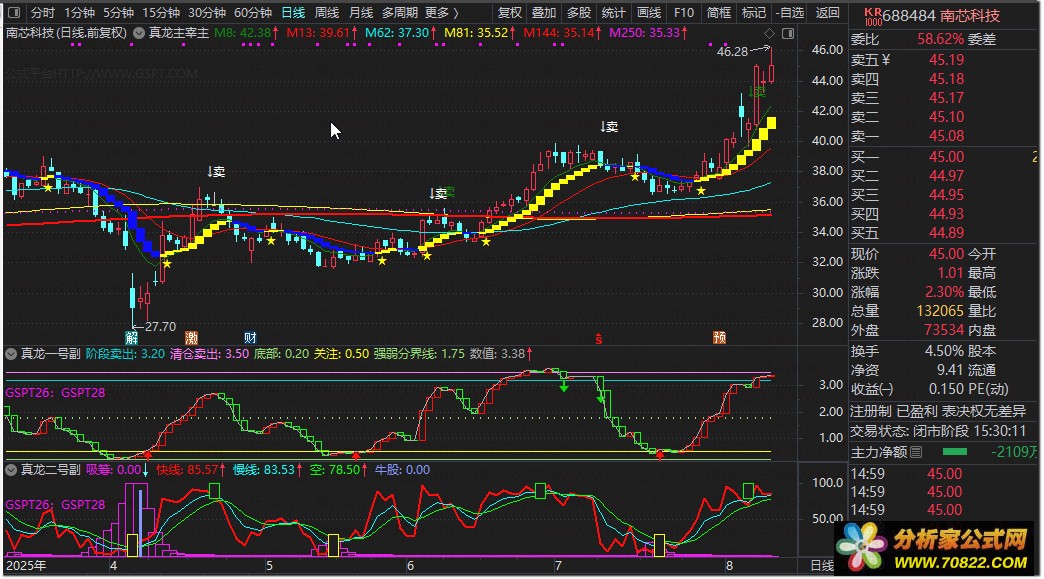Screen dimensions: 1044x579
Task: Click the 复权 adjustment button
Action: pos(510,13)
